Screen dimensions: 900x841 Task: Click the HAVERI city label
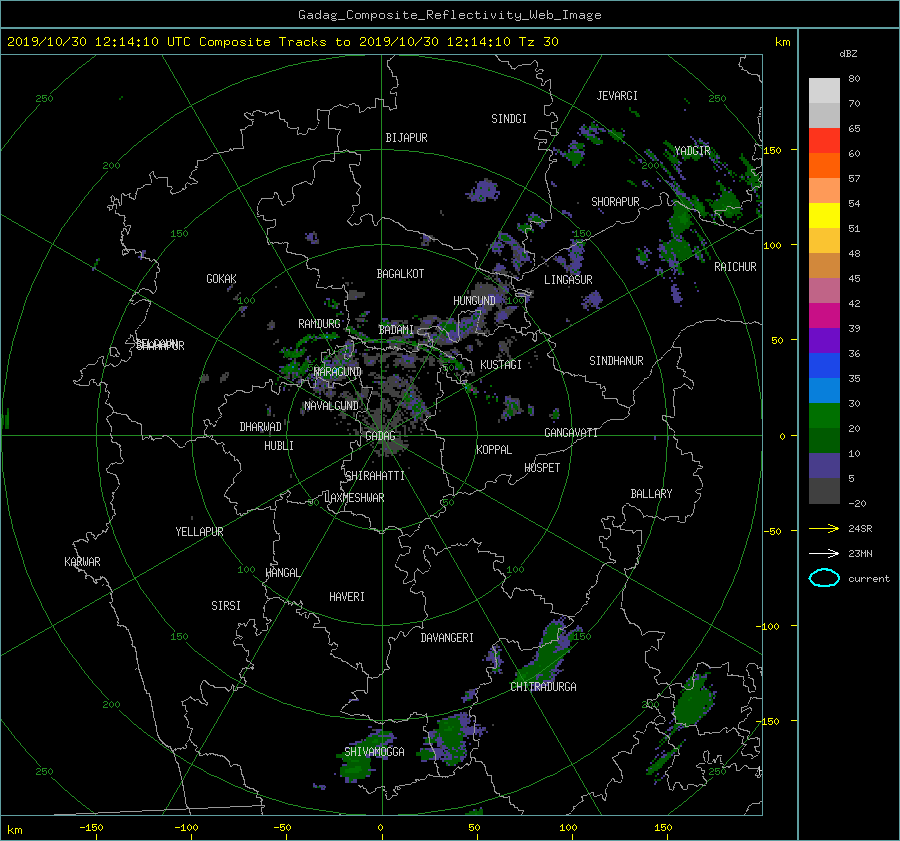click(347, 597)
